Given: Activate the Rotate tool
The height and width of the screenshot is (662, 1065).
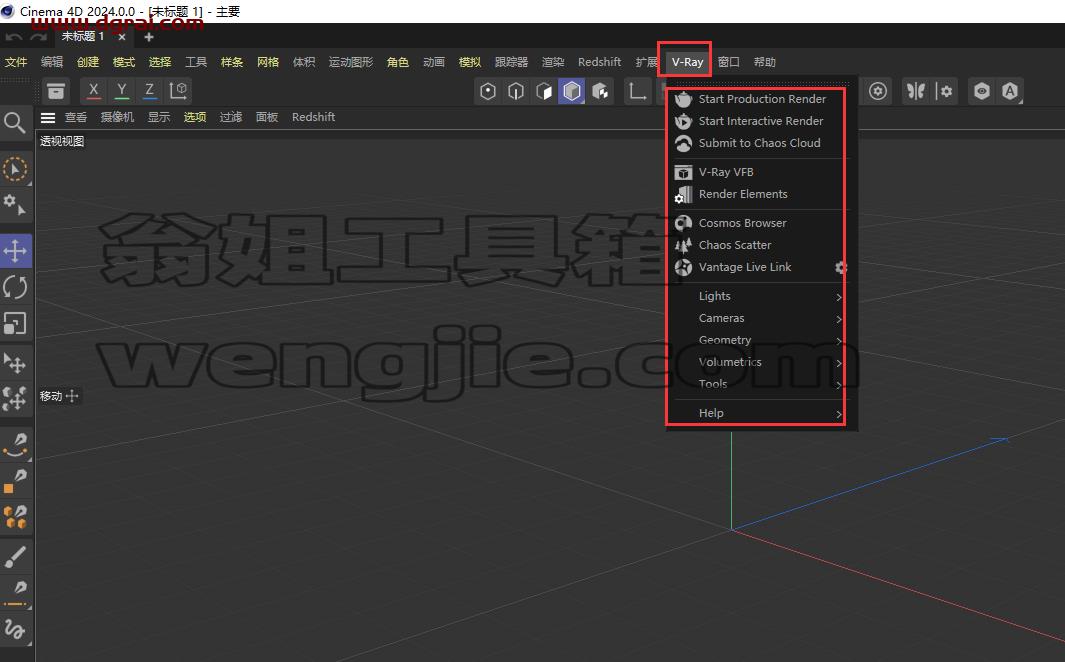Looking at the screenshot, I should coord(15,287).
